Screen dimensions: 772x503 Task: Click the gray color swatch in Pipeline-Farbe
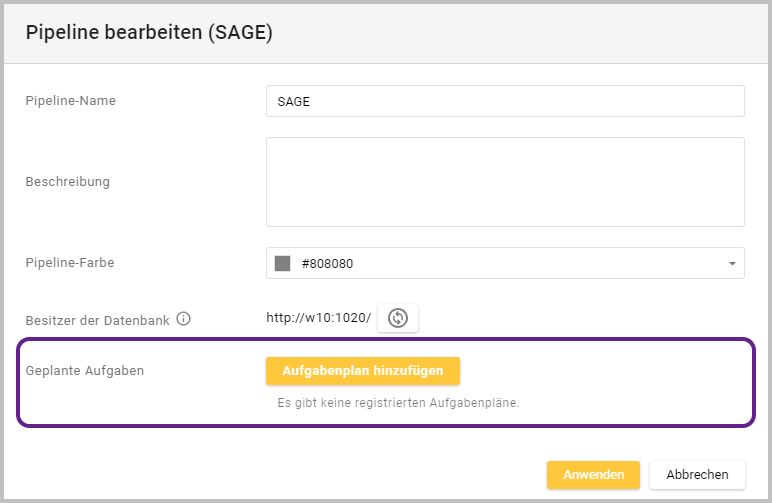[x=282, y=264]
